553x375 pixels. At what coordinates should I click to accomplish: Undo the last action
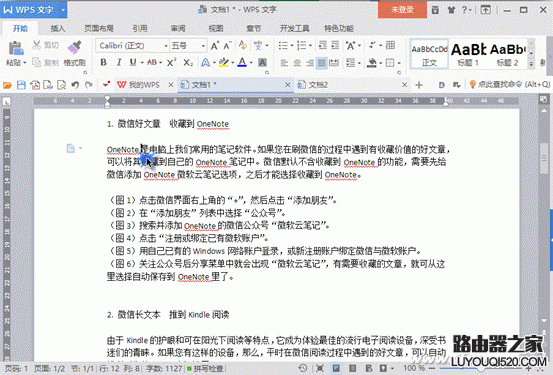click(75, 85)
